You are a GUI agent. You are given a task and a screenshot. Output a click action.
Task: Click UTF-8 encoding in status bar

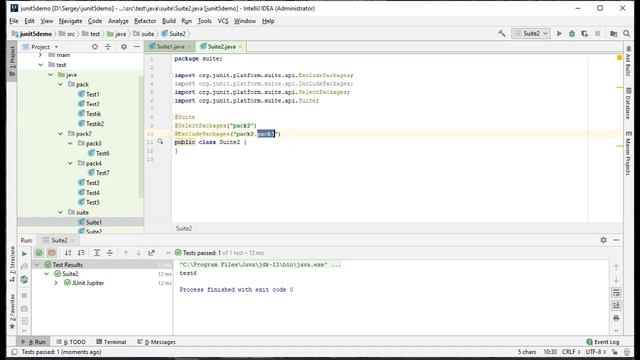(596, 352)
